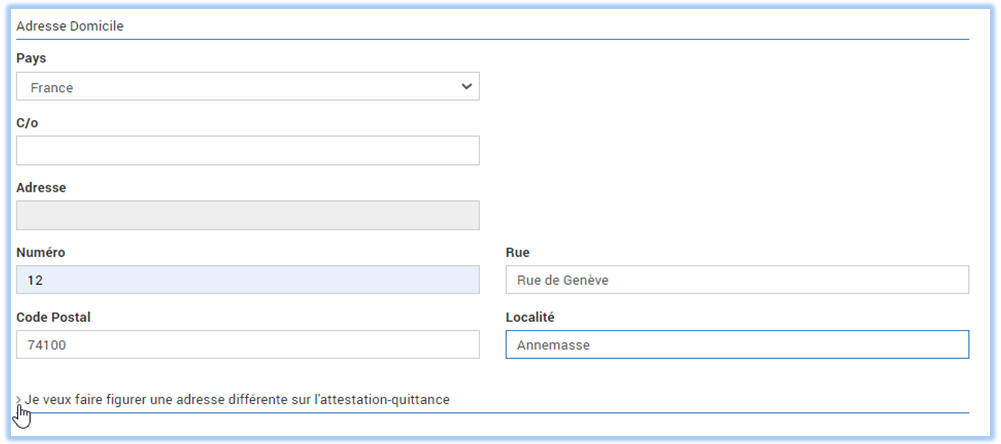Click the Pays field label

(x=31, y=59)
